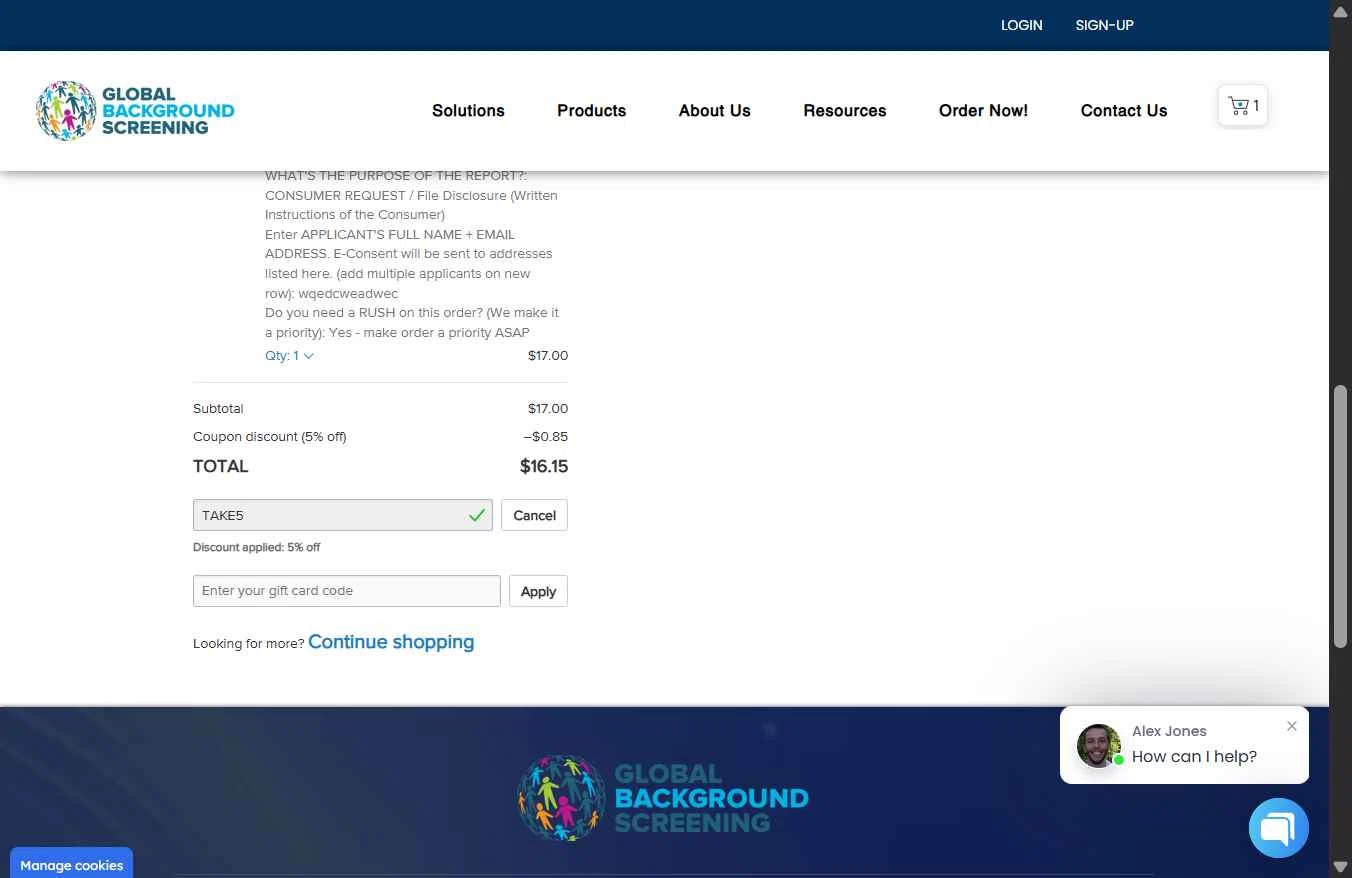This screenshot has height=878, width=1352.
Task: Click the coupon discount amount –$0.85
Action: [x=546, y=437]
